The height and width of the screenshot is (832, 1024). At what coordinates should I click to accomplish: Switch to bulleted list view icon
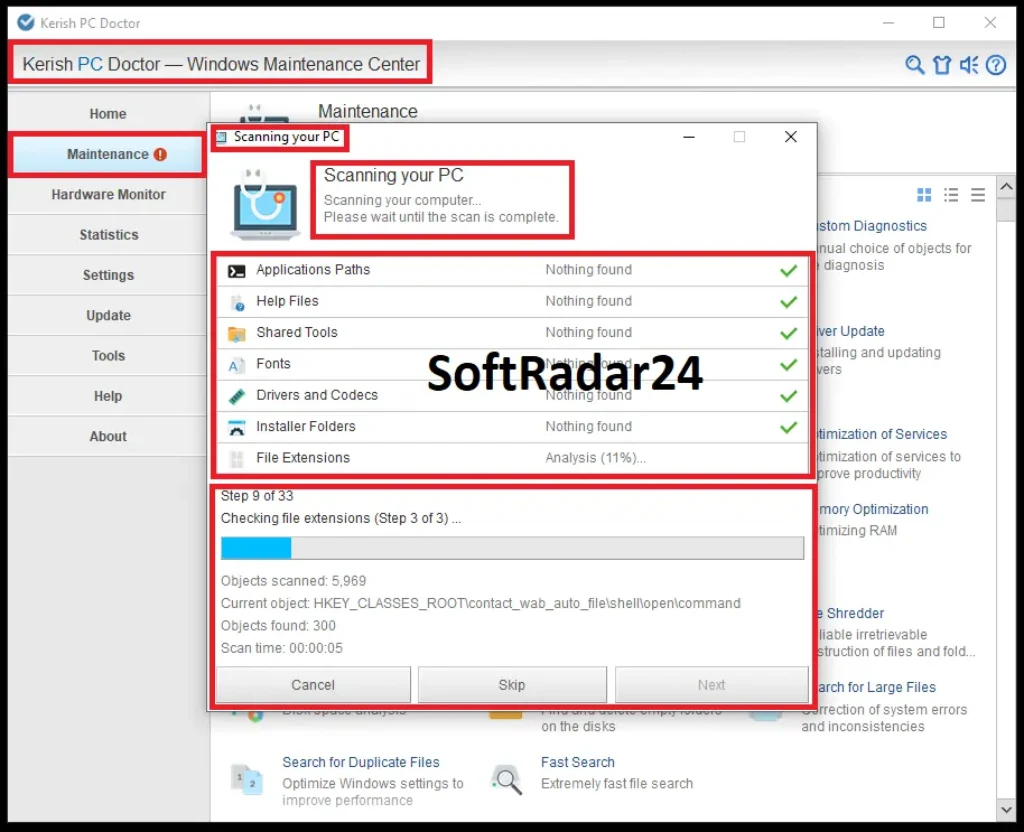click(951, 194)
